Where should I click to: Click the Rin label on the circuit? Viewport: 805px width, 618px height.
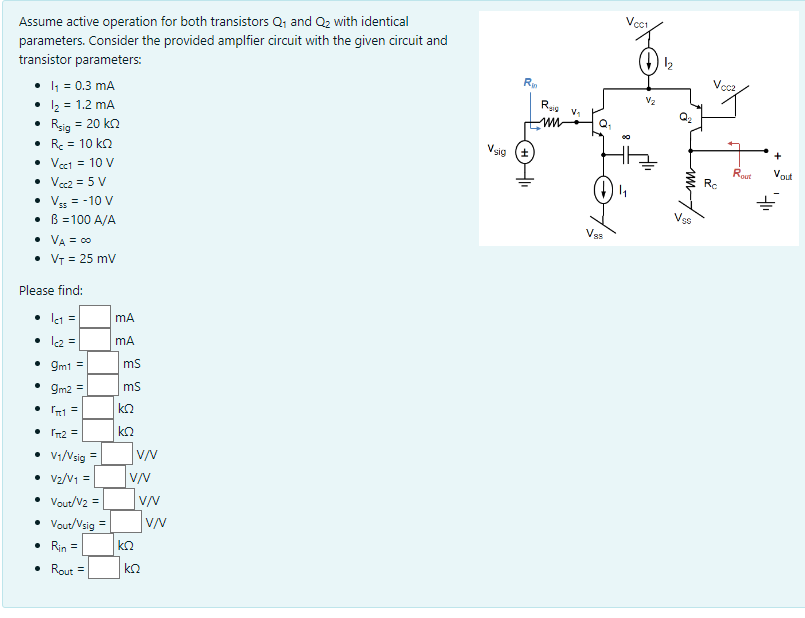tap(528, 82)
